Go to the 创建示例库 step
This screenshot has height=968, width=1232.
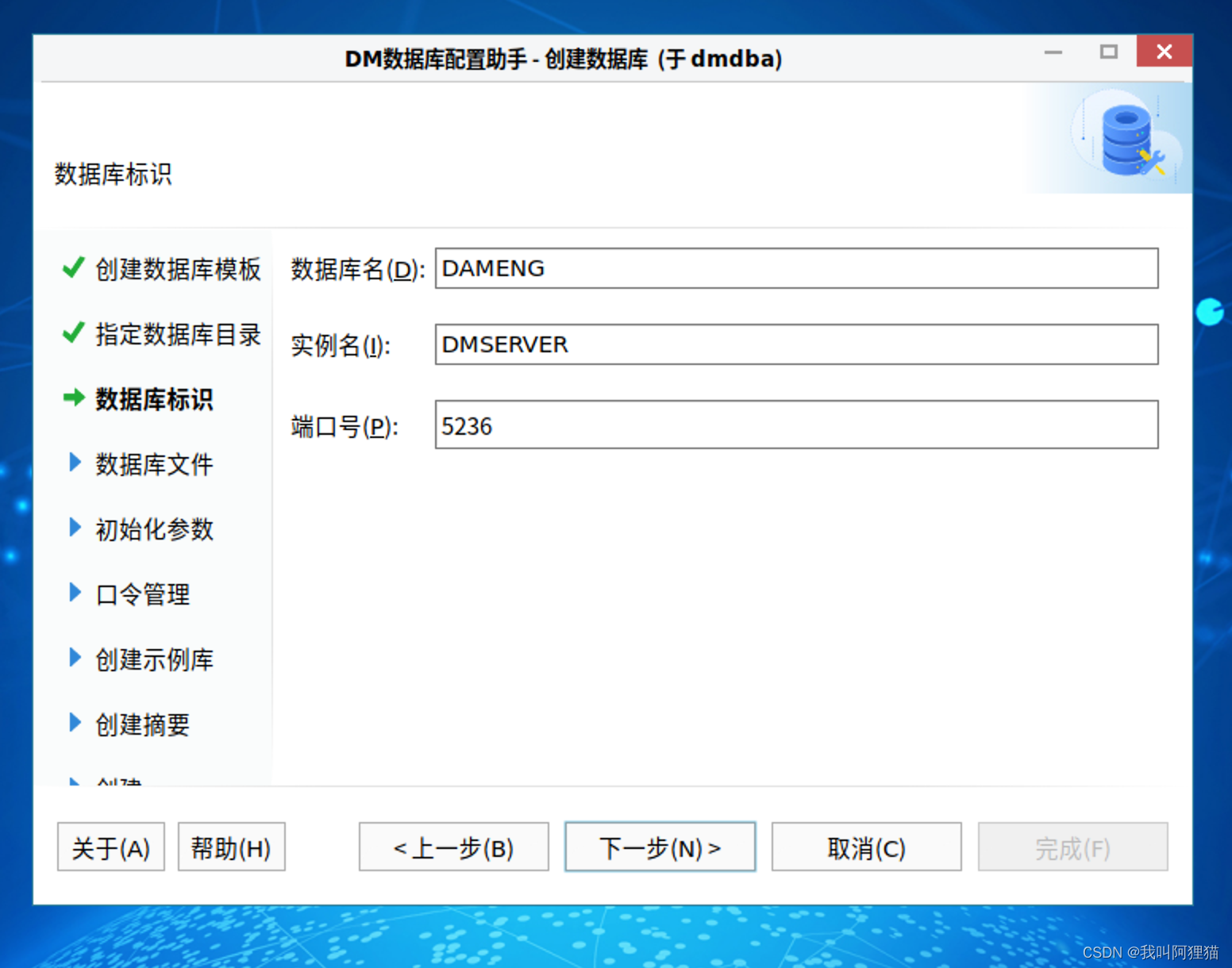[154, 659]
